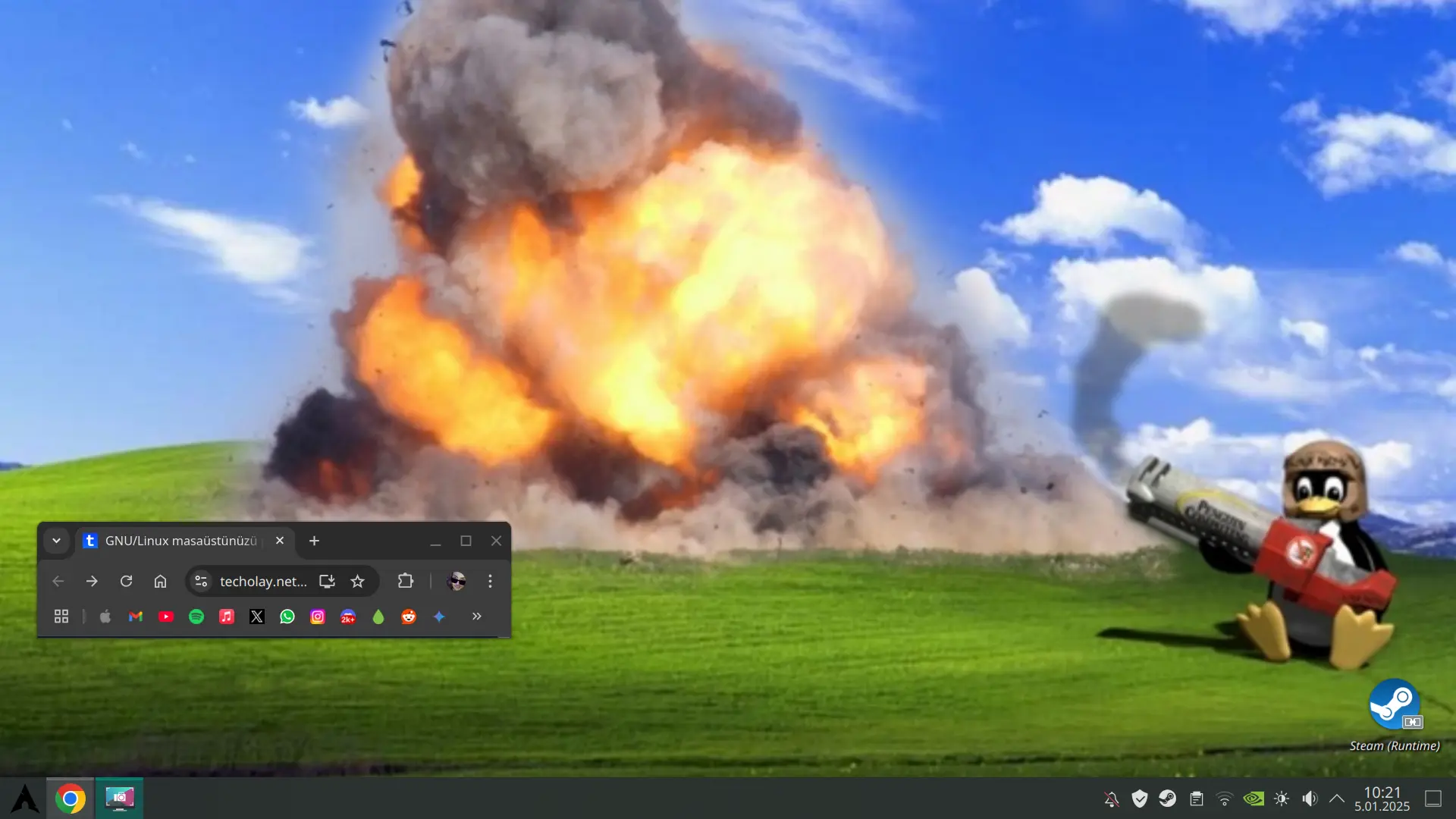Minimize the Chrome window
This screenshot has width=1456, height=819.
click(435, 541)
